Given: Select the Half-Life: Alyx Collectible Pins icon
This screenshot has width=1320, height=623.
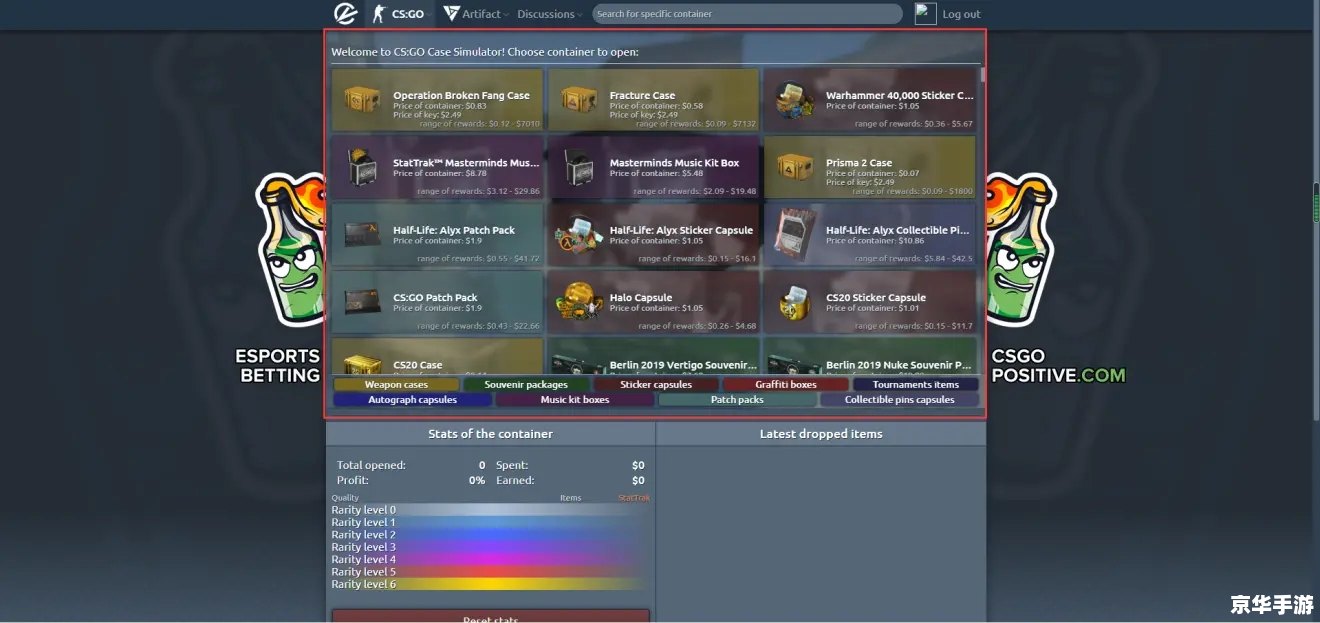Looking at the screenshot, I should point(794,234).
